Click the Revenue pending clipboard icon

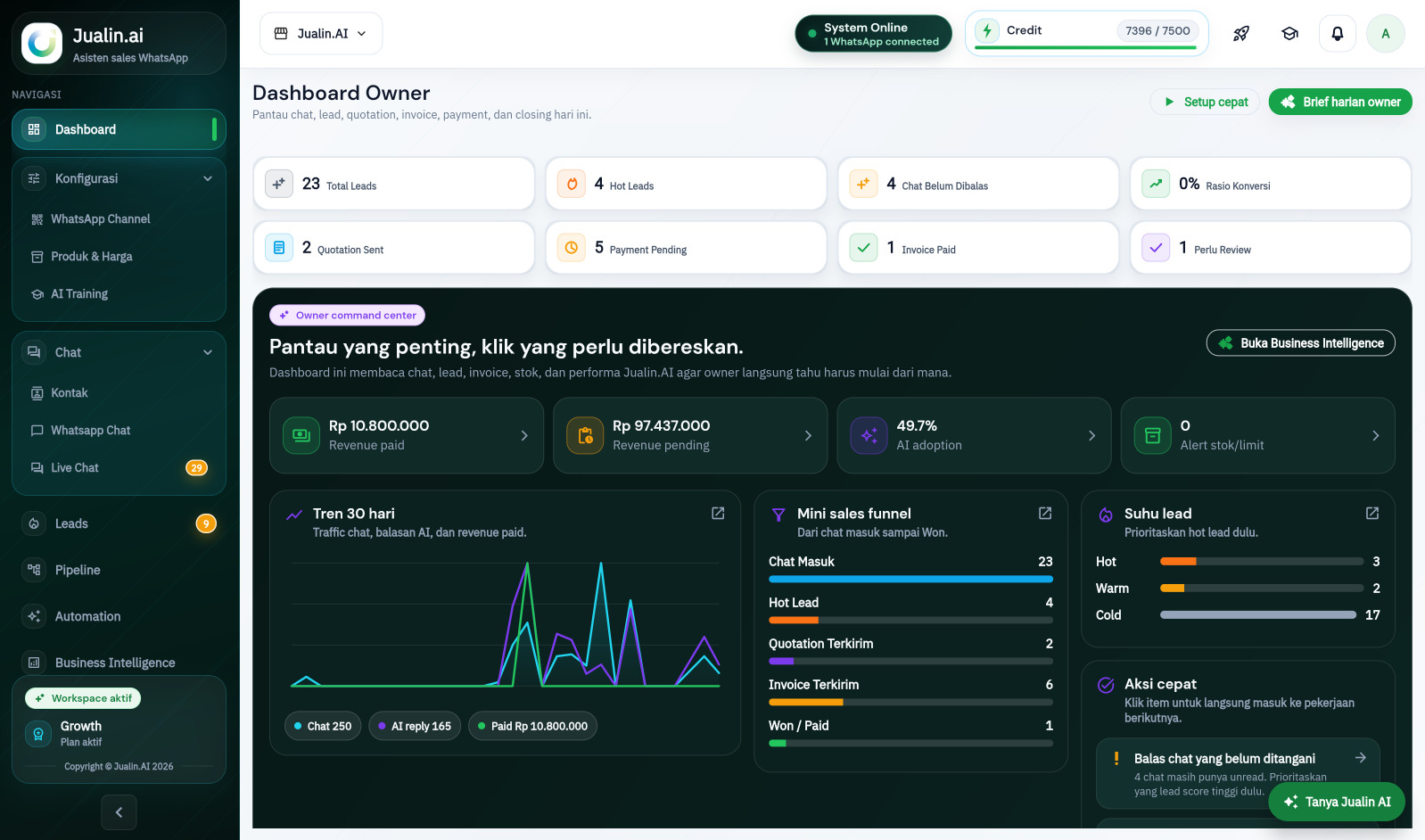tap(585, 435)
